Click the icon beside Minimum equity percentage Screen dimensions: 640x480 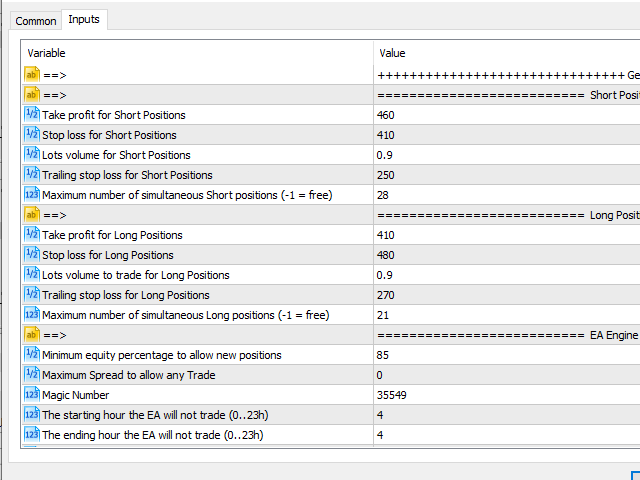32,354
